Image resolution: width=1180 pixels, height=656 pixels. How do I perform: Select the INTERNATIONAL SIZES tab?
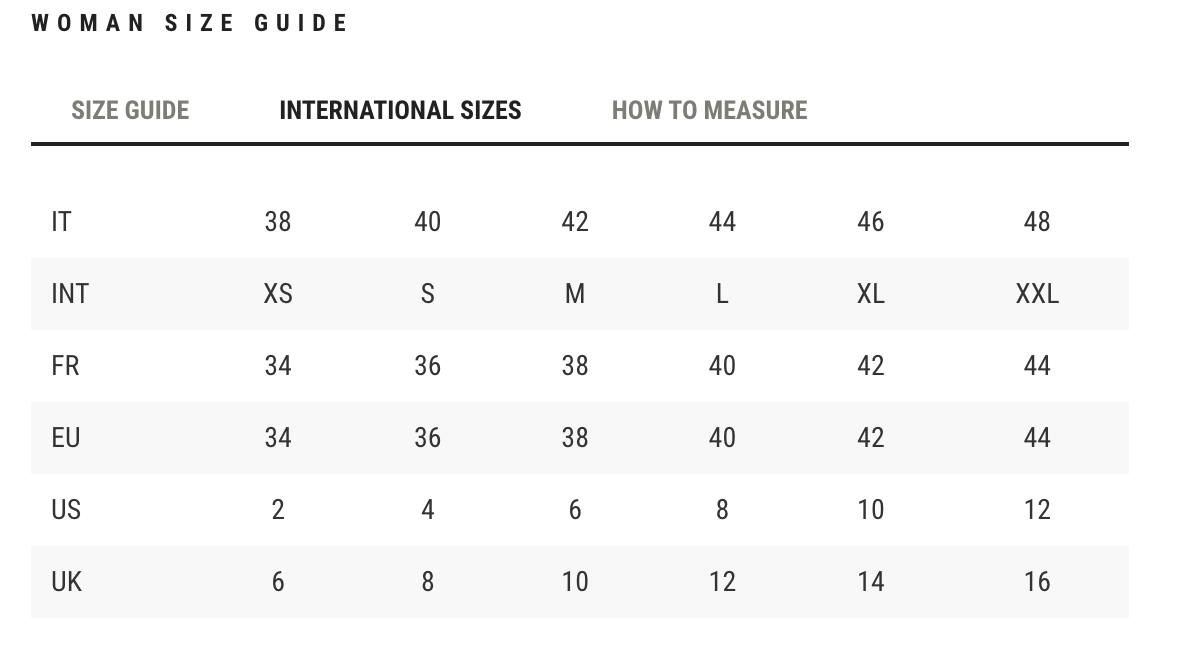click(400, 111)
